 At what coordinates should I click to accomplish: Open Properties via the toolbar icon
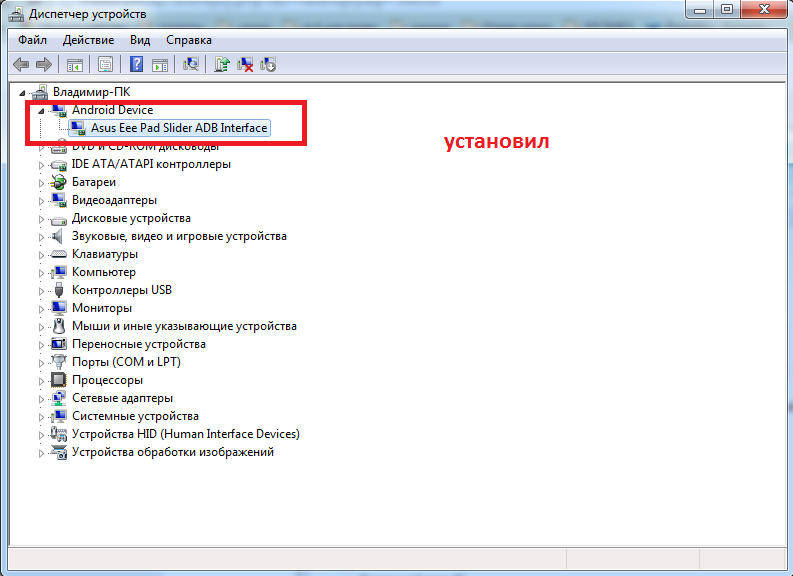(104, 65)
